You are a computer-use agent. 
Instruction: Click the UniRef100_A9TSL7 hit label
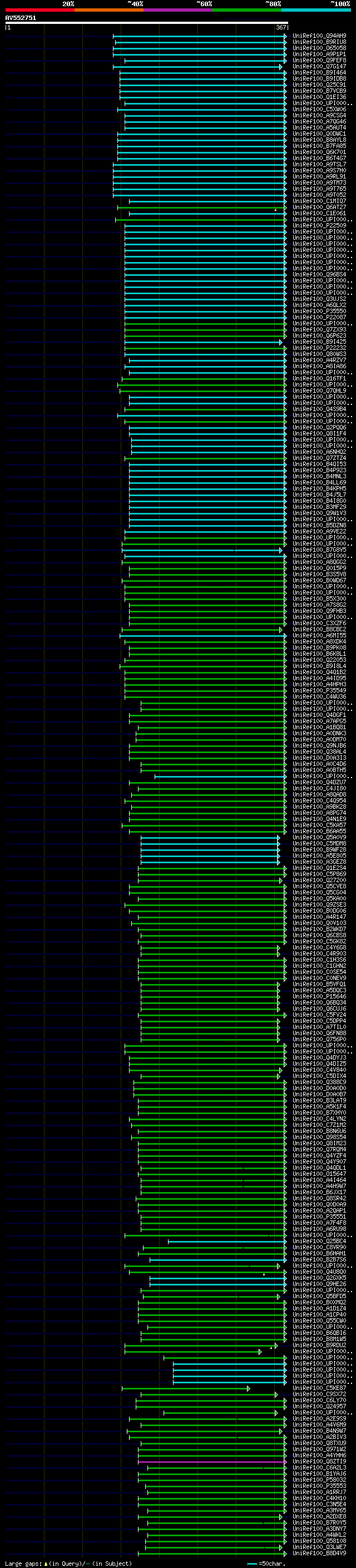tap(319, 164)
